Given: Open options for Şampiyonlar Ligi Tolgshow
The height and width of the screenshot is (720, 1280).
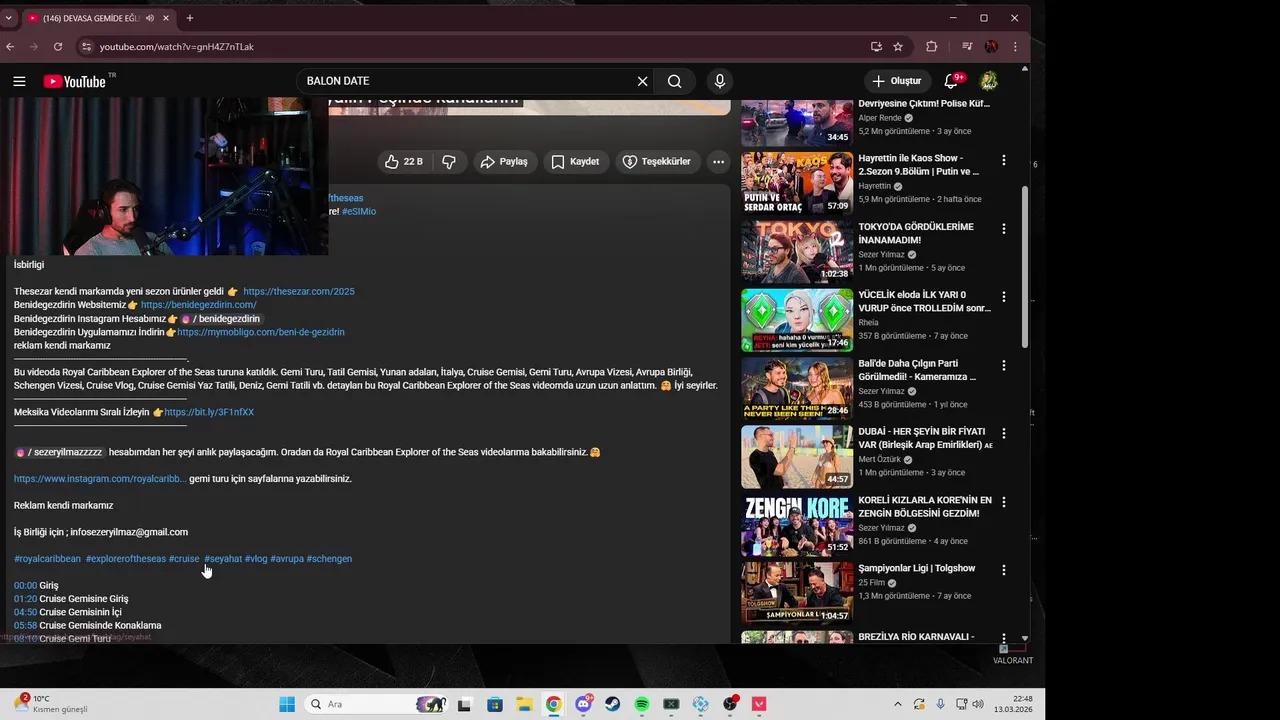Looking at the screenshot, I should point(1004,570).
